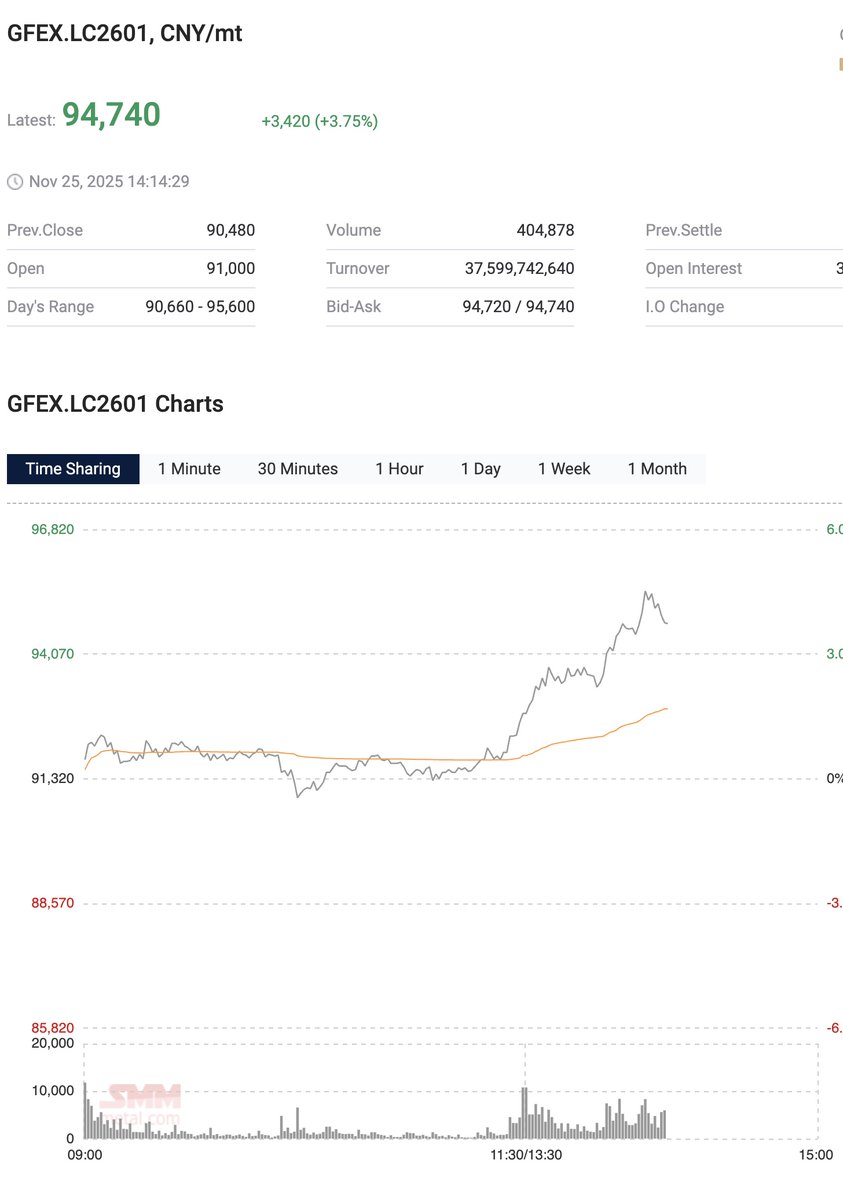Switch to the 1 Day chart tab
The height and width of the screenshot is (1200, 843).
pos(480,468)
